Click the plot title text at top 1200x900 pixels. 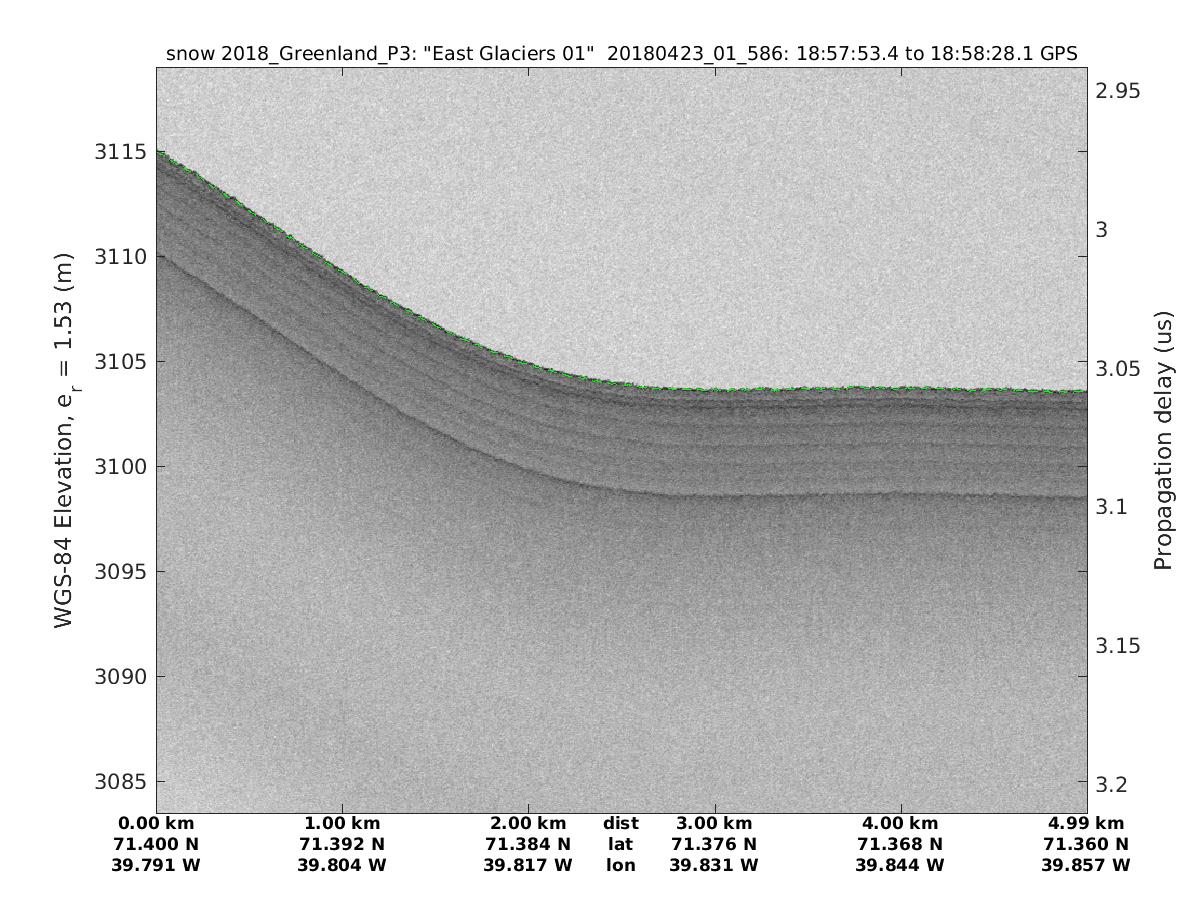click(x=621, y=55)
